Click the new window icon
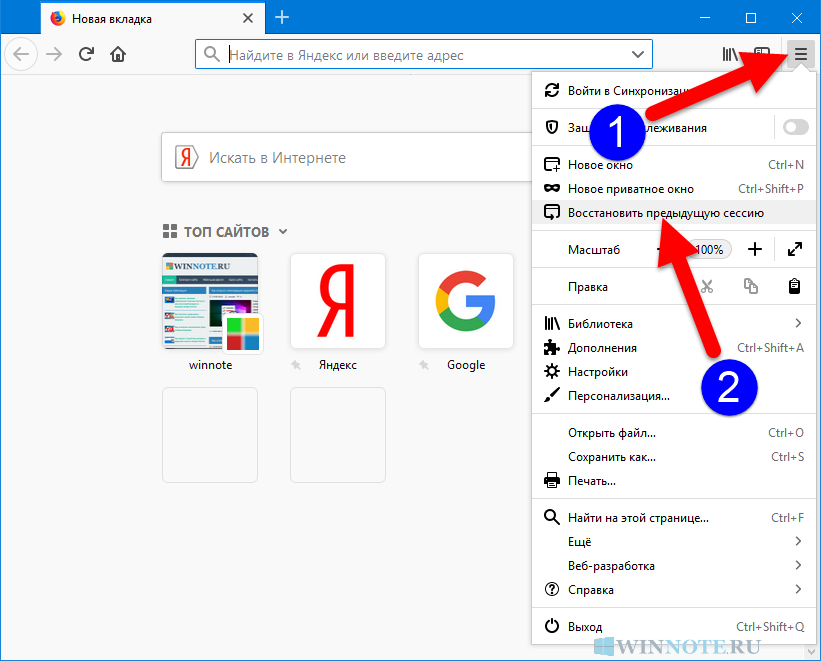Viewport: 821px width, 661px height. tap(551, 164)
